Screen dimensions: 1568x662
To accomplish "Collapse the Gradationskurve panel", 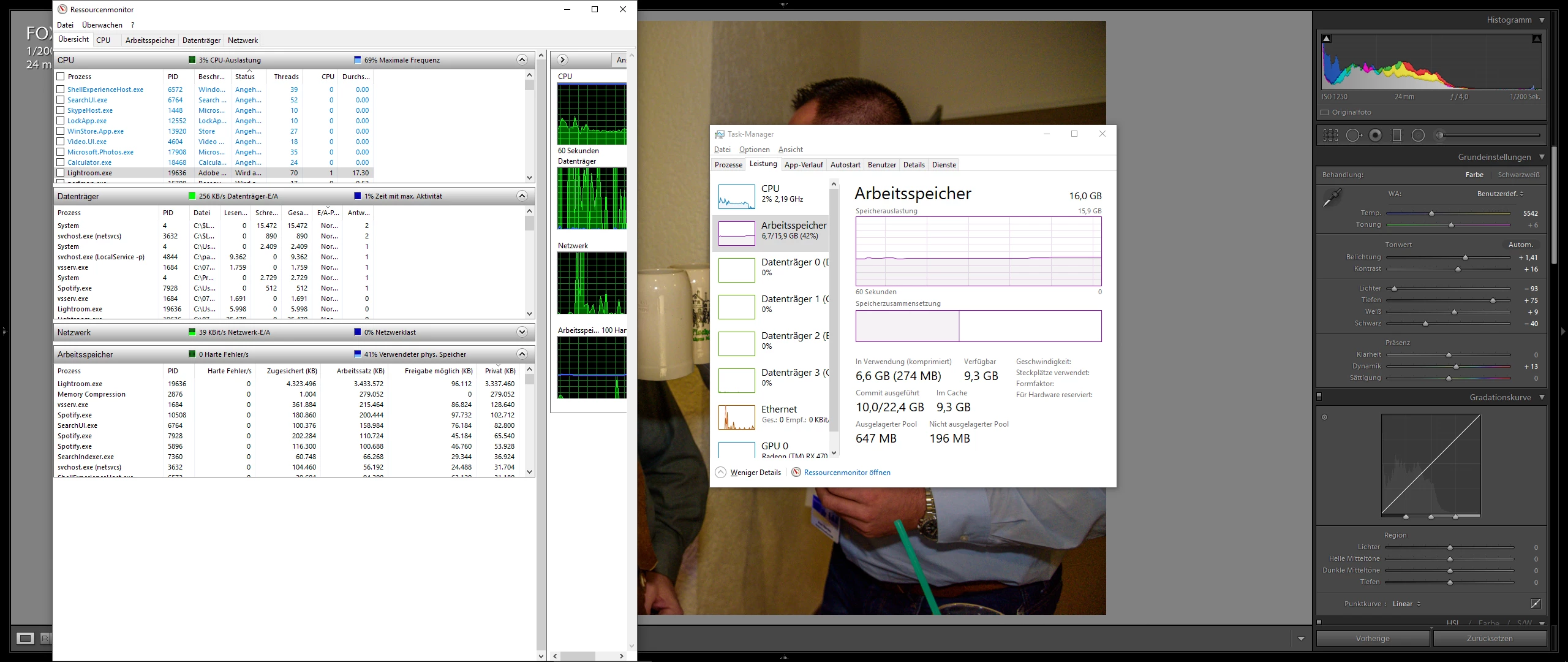I will point(1542,397).
